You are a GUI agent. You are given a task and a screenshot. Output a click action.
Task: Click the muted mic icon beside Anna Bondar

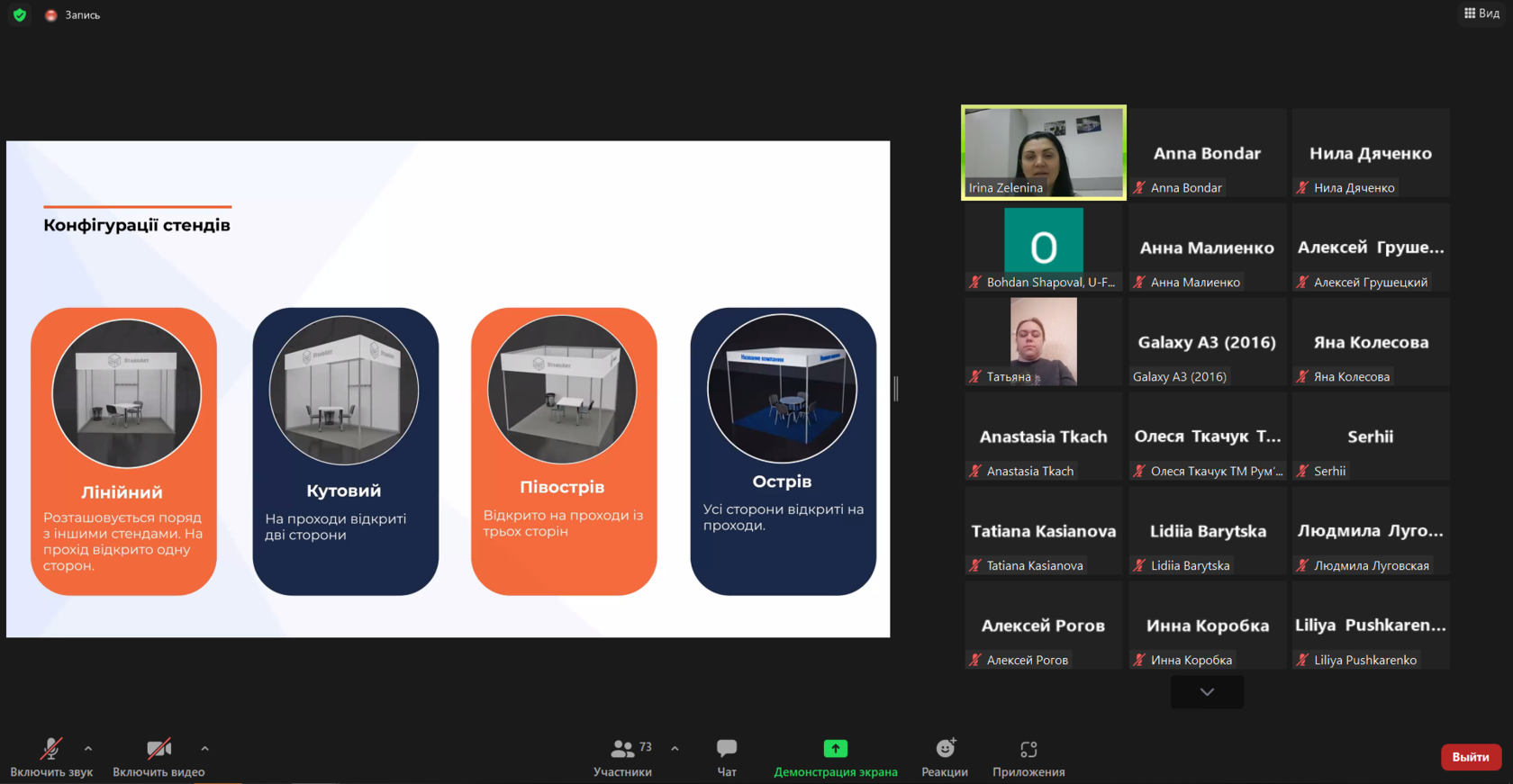click(x=1139, y=187)
